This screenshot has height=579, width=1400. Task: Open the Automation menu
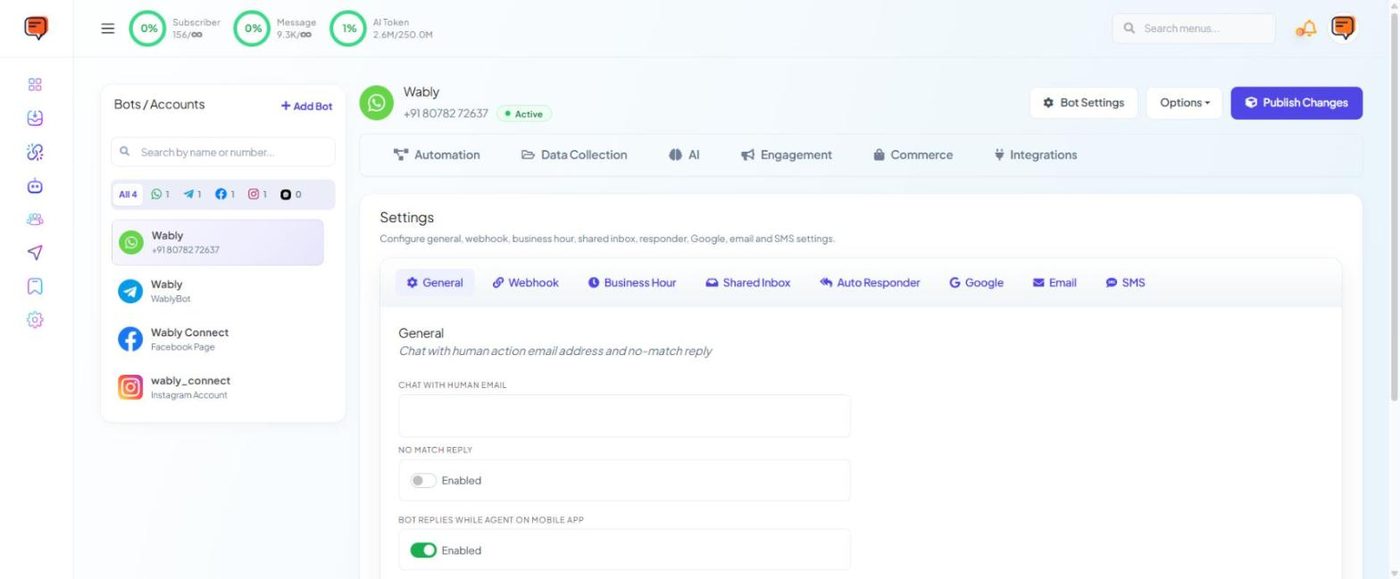pos(437,155)
